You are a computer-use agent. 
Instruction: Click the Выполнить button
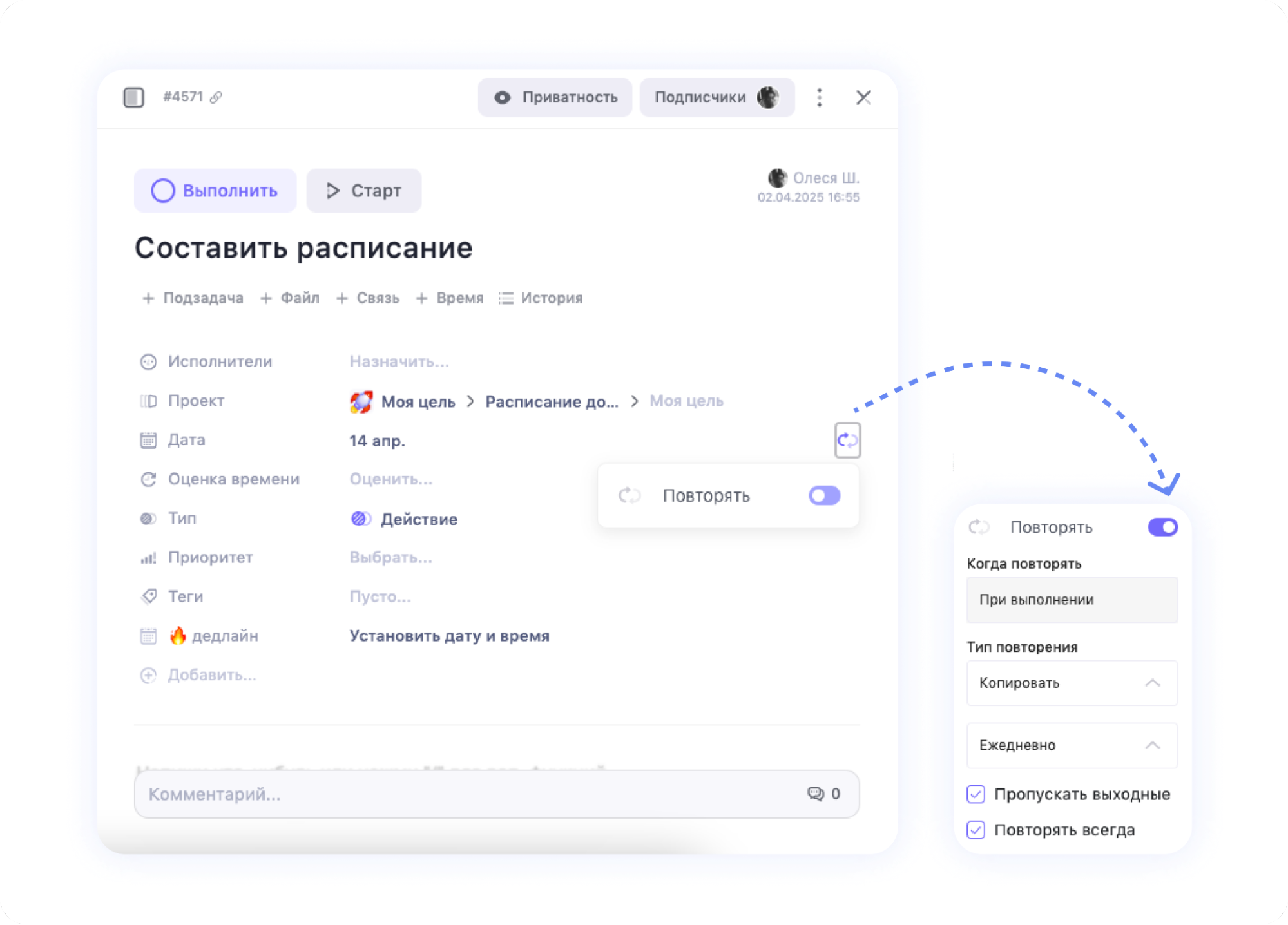215,190
